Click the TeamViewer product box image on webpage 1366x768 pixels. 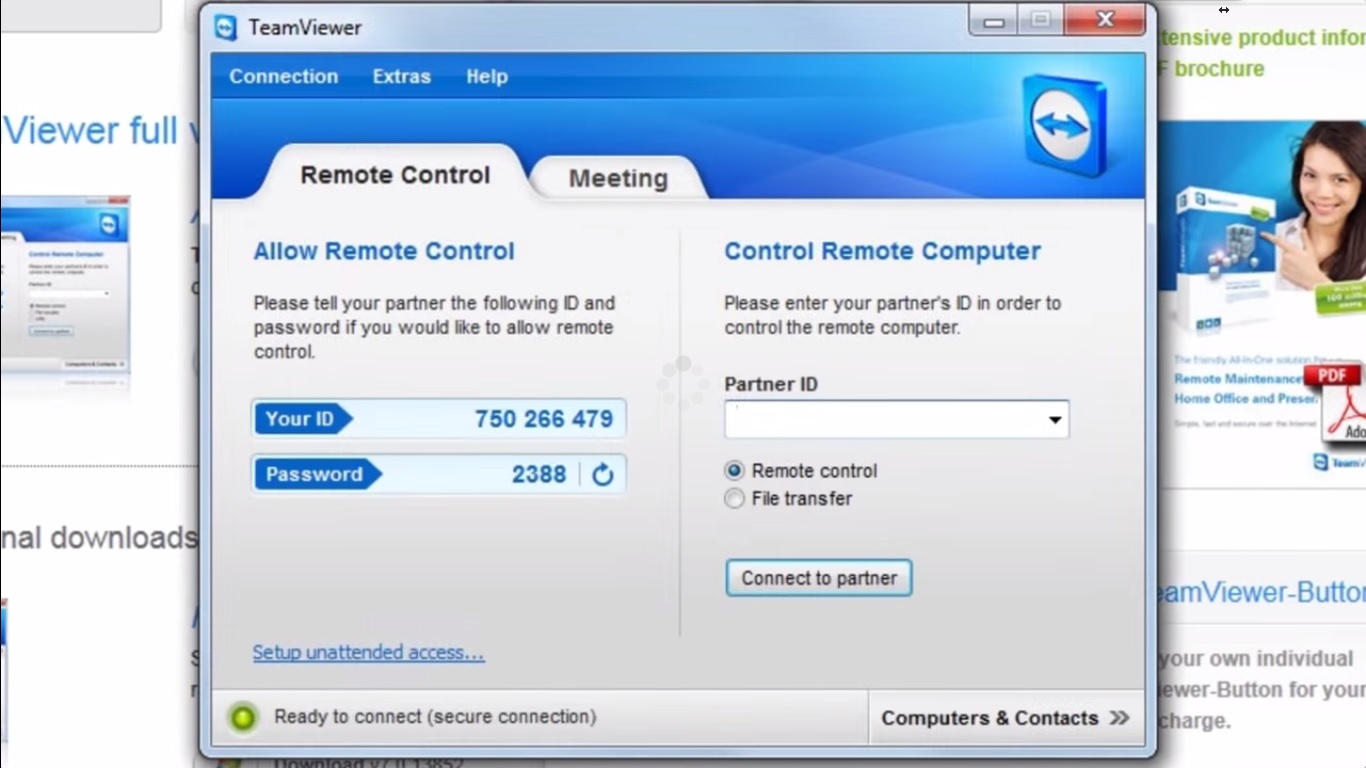coord(1226,260)
